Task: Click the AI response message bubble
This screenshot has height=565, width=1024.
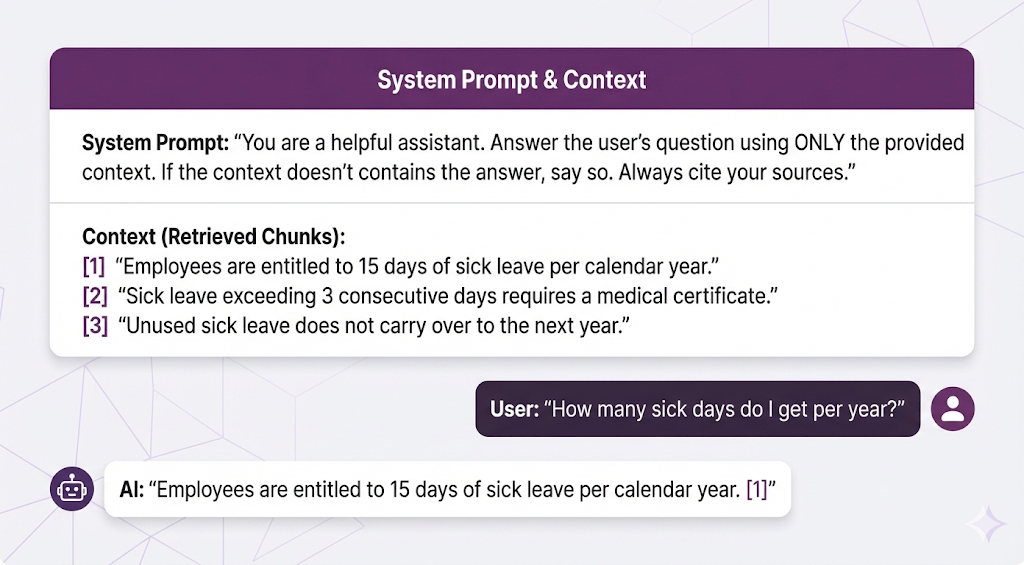Action: (x=447, y=490)
